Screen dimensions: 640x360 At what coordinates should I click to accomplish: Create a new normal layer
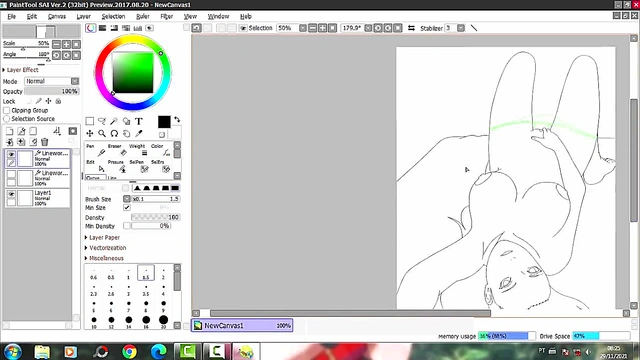[9, 131]
